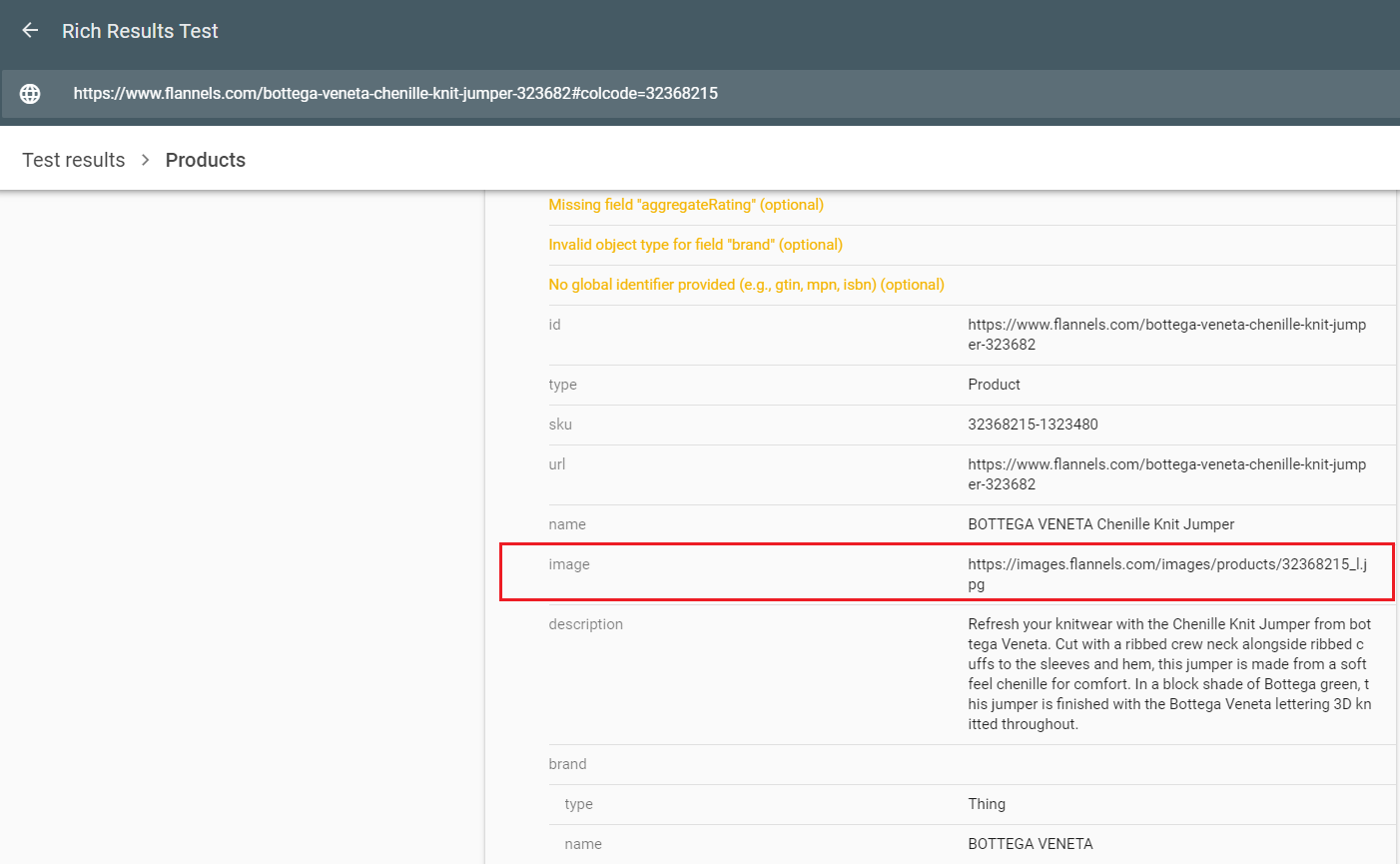This screenshot has width=1400, height=864.
Task: Go to Test results breadcrumb
Action: pyautogui.click(x=74, y=160)
